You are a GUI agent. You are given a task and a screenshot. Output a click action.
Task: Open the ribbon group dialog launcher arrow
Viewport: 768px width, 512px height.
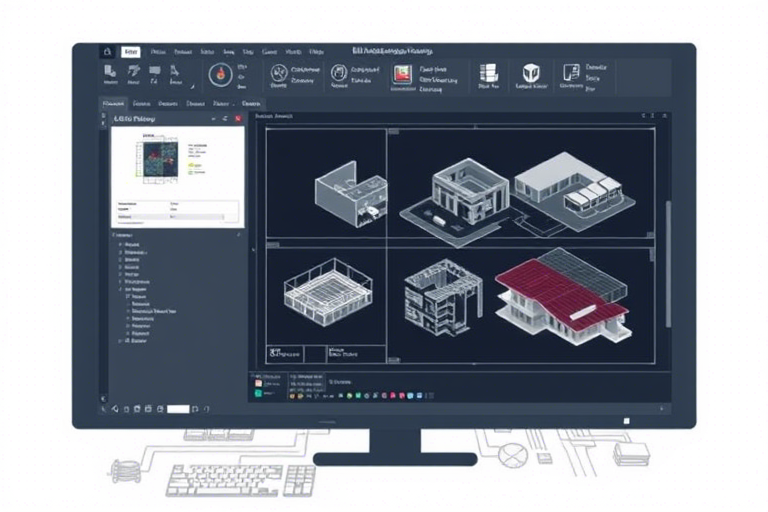click(x=192, y=87)
